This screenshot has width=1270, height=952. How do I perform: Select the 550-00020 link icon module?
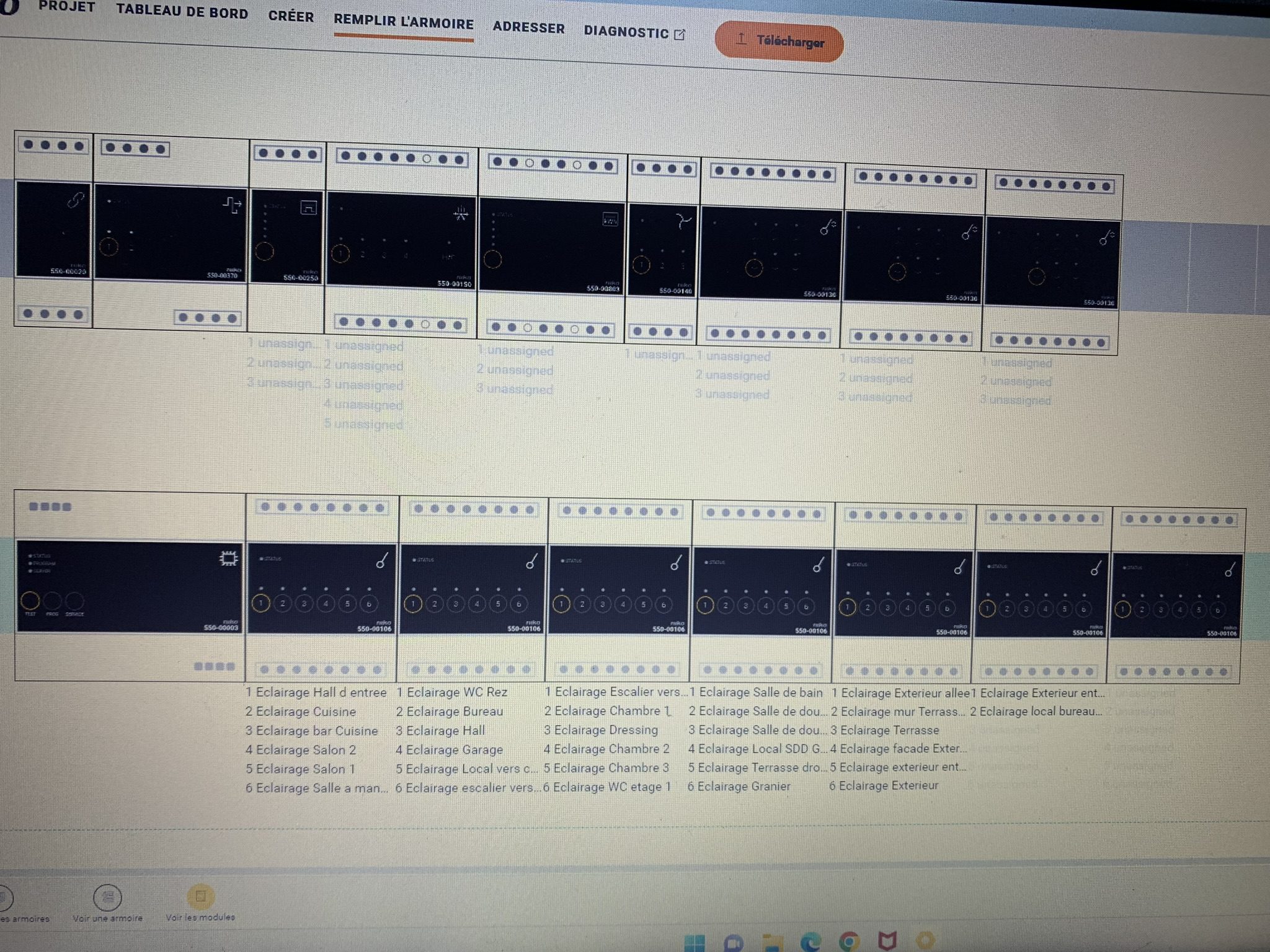click(75, 200)
